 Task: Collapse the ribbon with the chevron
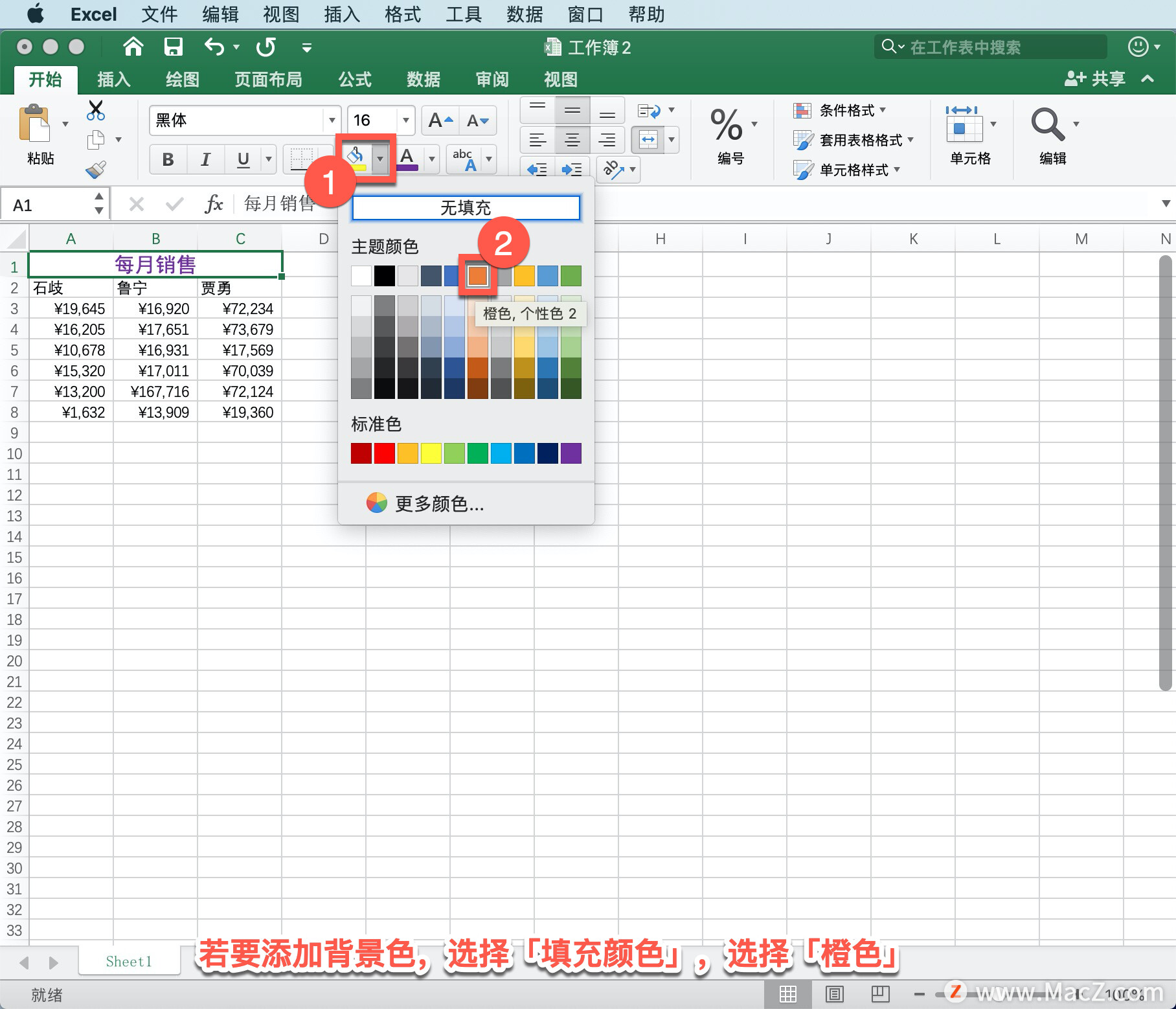(x=1148, y=79)
